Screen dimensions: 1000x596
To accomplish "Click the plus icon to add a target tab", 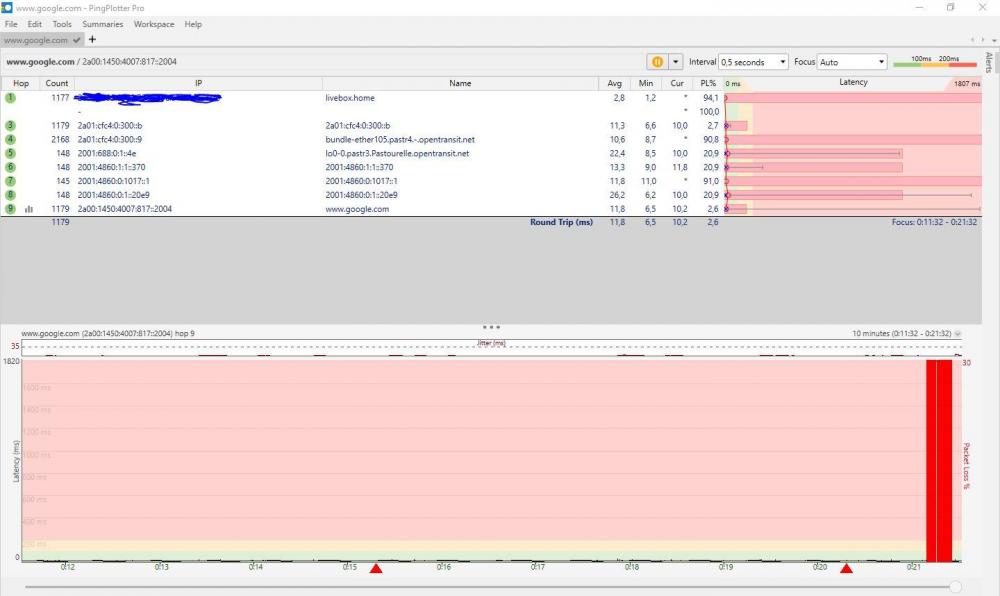I will tap(92, 40).
